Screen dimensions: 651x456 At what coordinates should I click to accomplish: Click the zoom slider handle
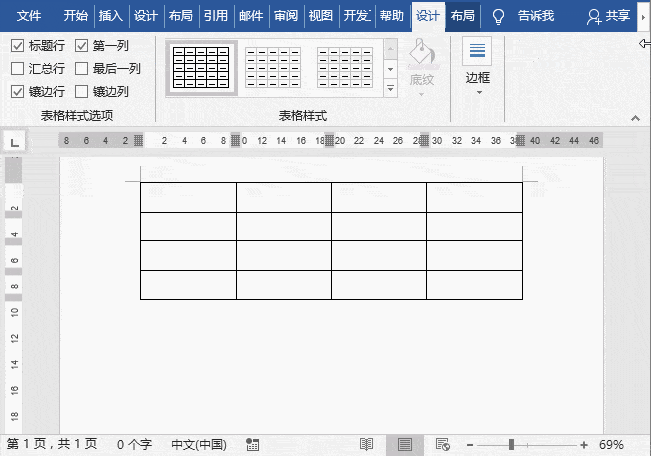(x=512, y=445)
